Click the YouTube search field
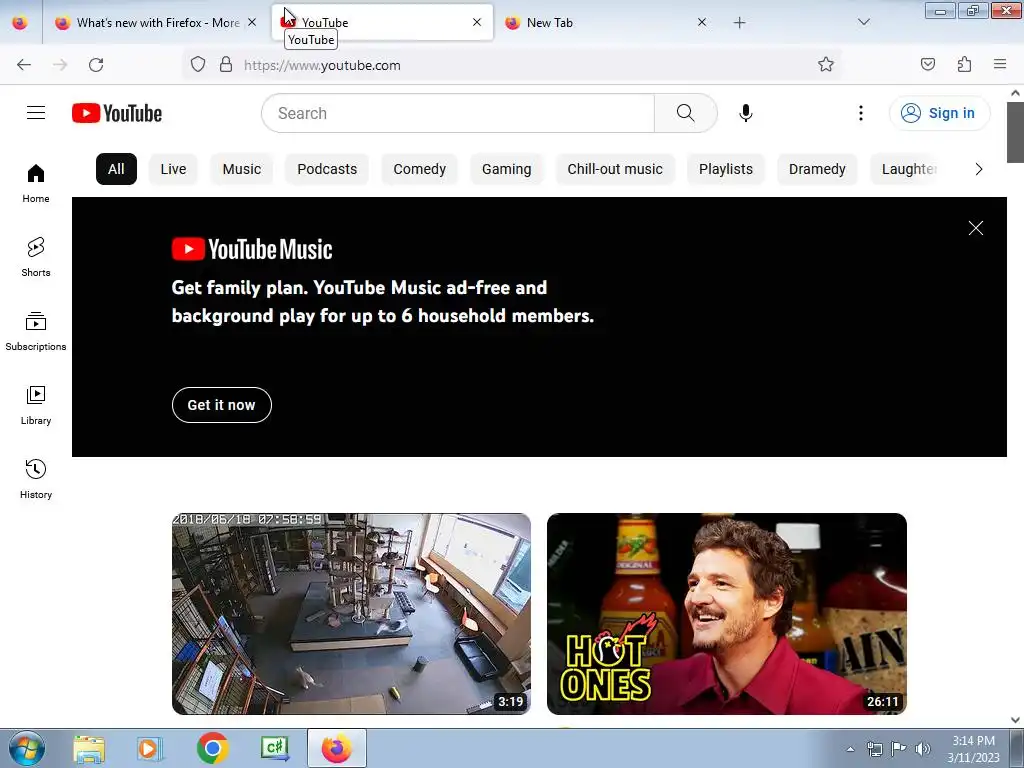This screenshot has height=768, width=1024. pyautogui.click(x=458, y=113)
